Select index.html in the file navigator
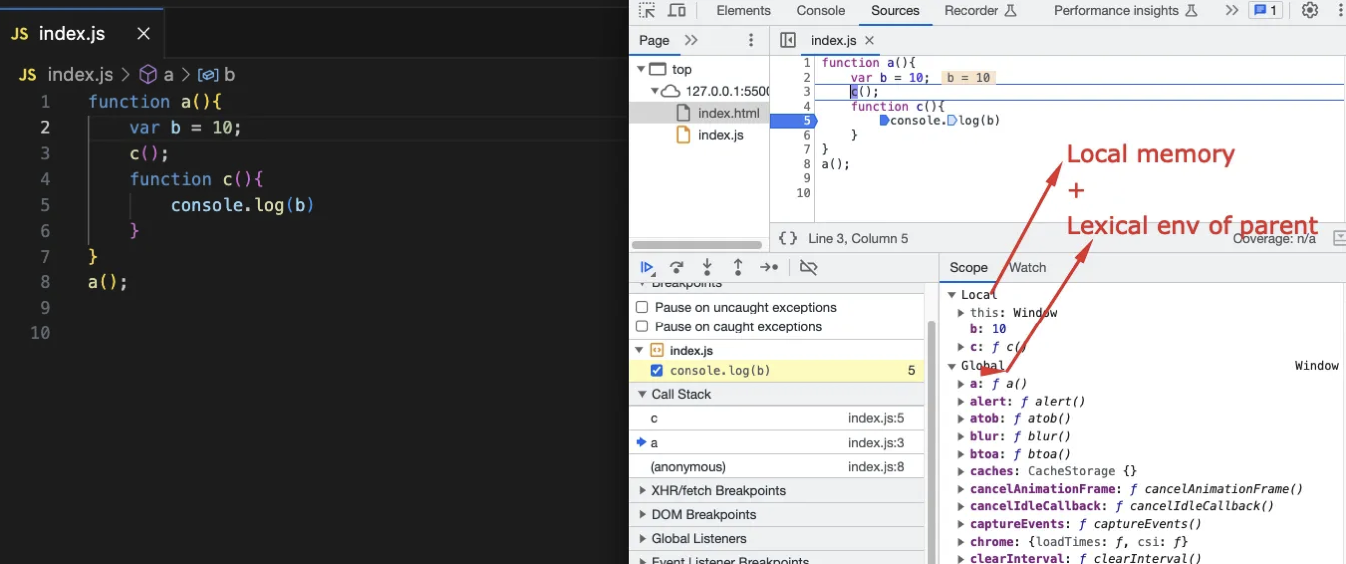Screen dimensions: 1346x564 (728, 113)
